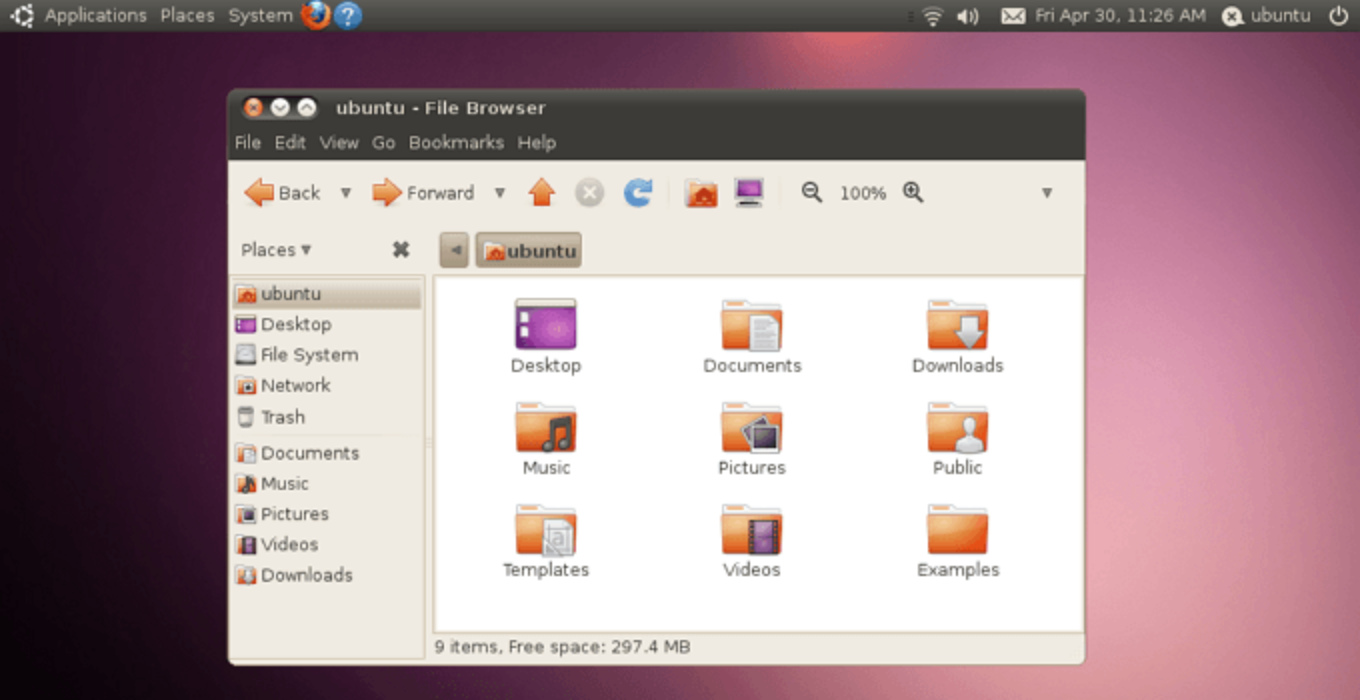Select Trash in the sidebar
Viewport: 1360px width, 700px height.
pos(327,417)
